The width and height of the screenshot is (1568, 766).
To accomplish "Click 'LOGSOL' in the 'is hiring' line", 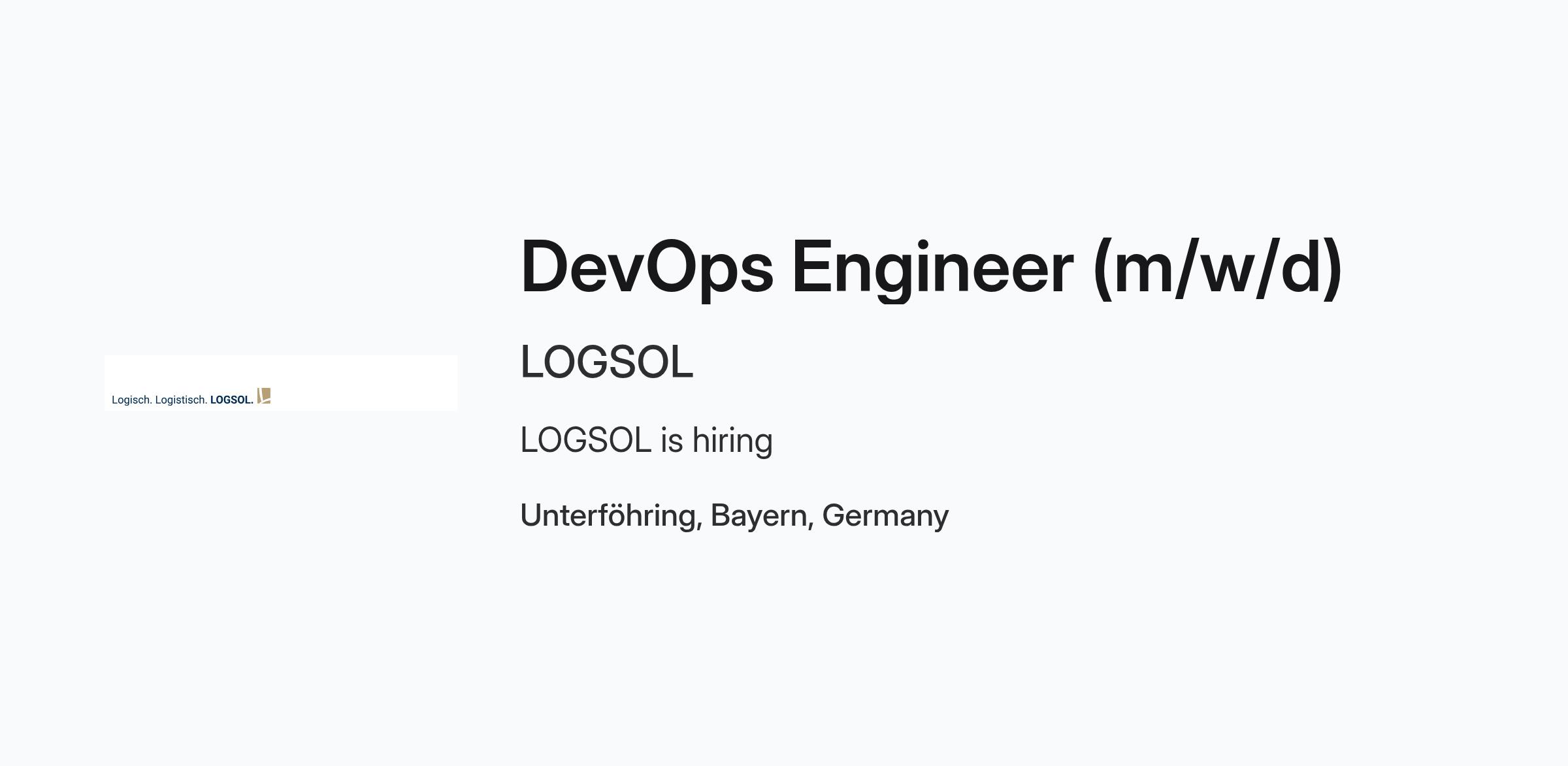I will [585, 440].
